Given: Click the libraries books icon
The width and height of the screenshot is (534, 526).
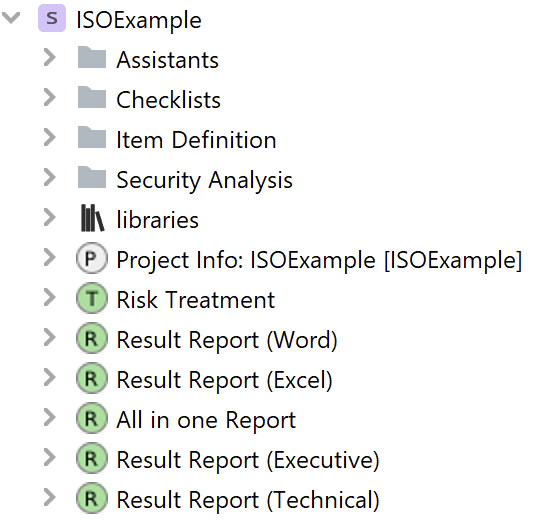Looking at the screenshot, I should tap(92, 218).
